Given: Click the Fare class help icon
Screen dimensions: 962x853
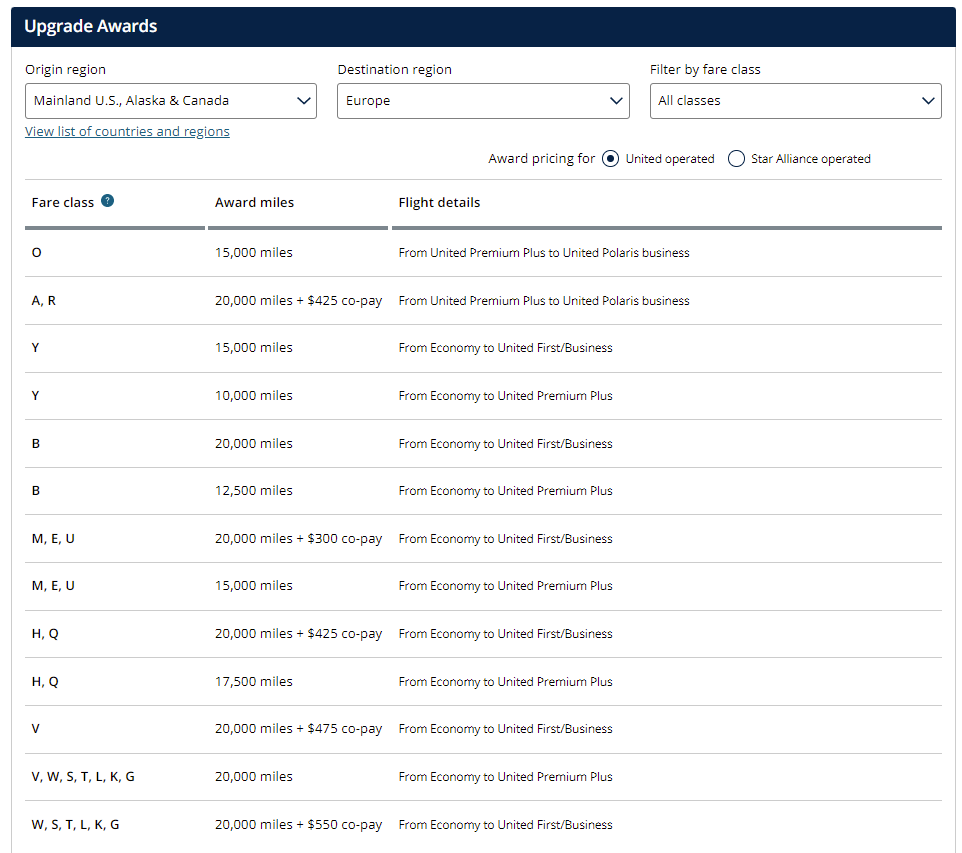Looking at the screenshot, I should 107,201.
